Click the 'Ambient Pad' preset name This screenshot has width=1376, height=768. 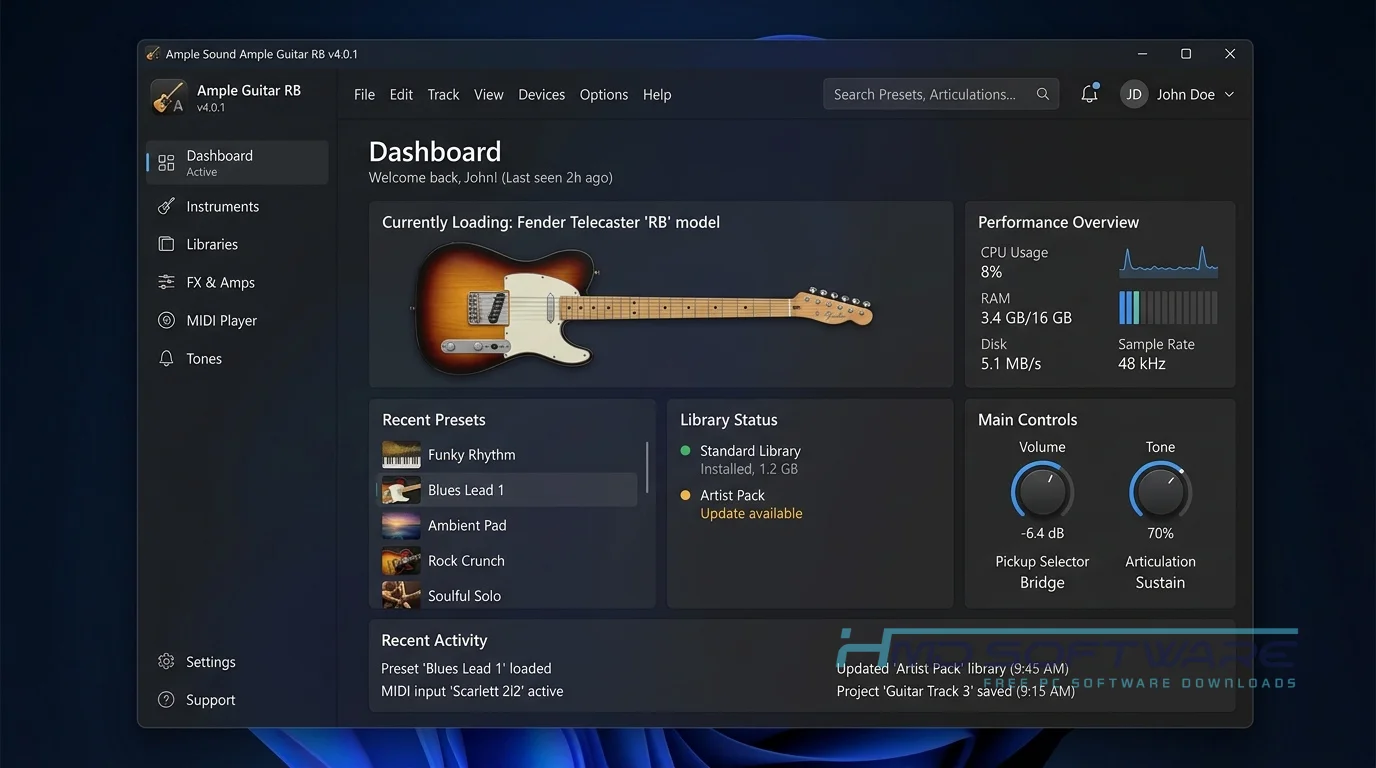click(x=467, y=525)
